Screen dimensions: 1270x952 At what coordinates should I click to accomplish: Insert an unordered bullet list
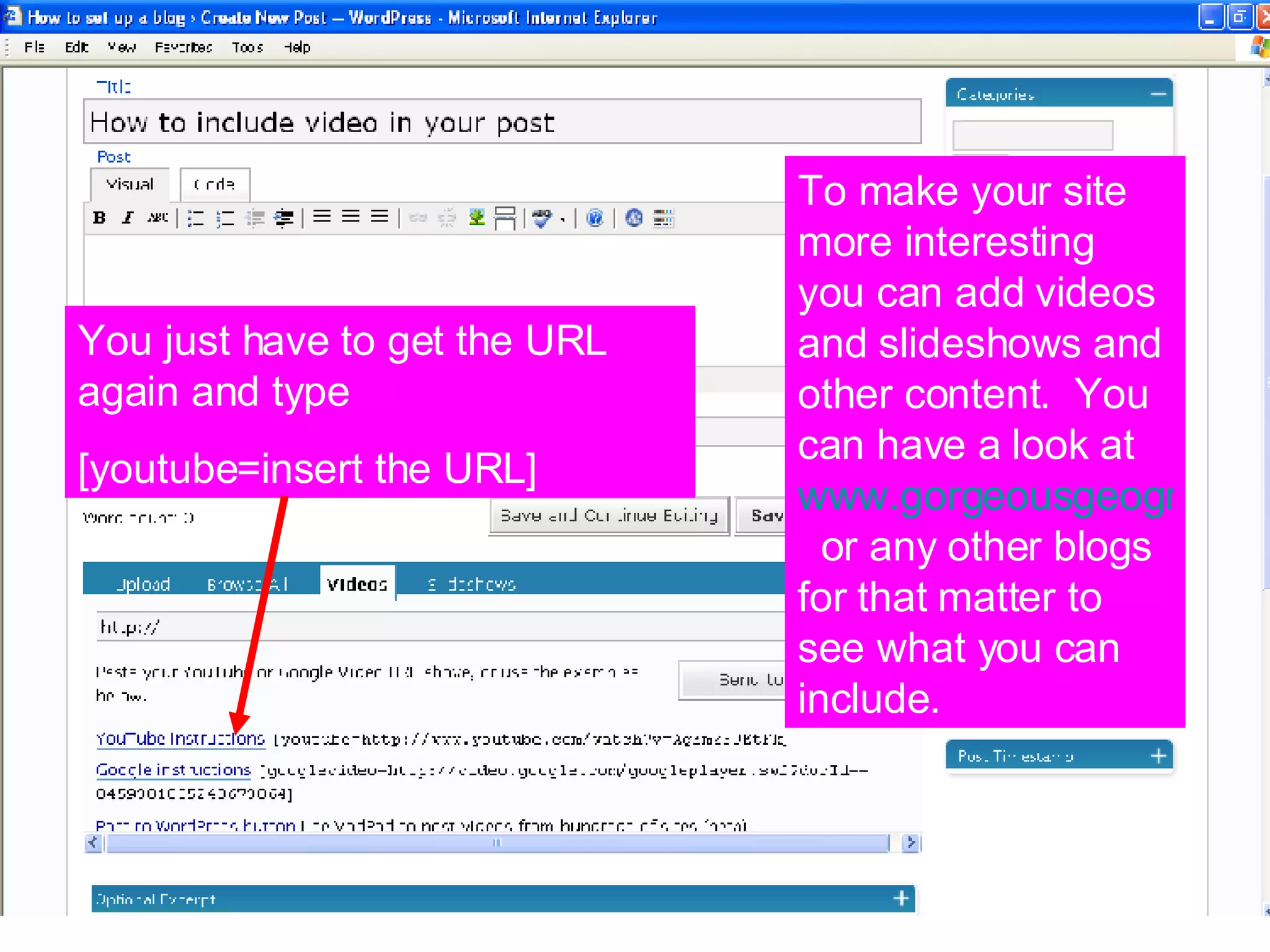tap(196, 218)
